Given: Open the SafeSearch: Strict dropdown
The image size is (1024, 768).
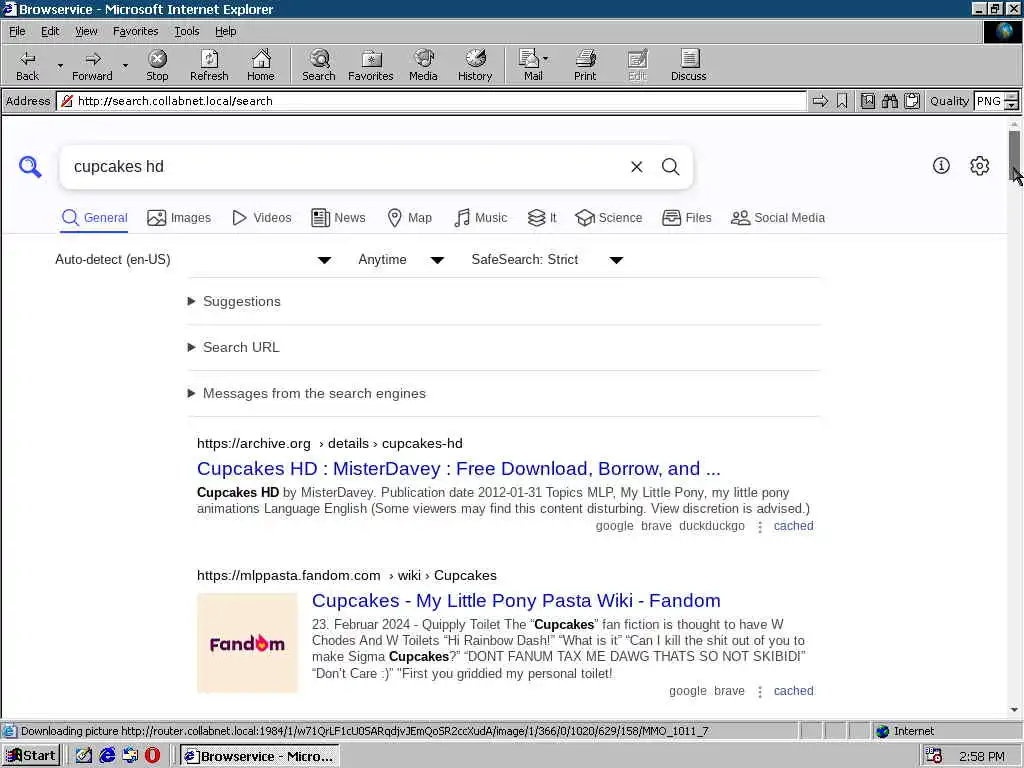Looking at the screenshot, I should 547,260.
